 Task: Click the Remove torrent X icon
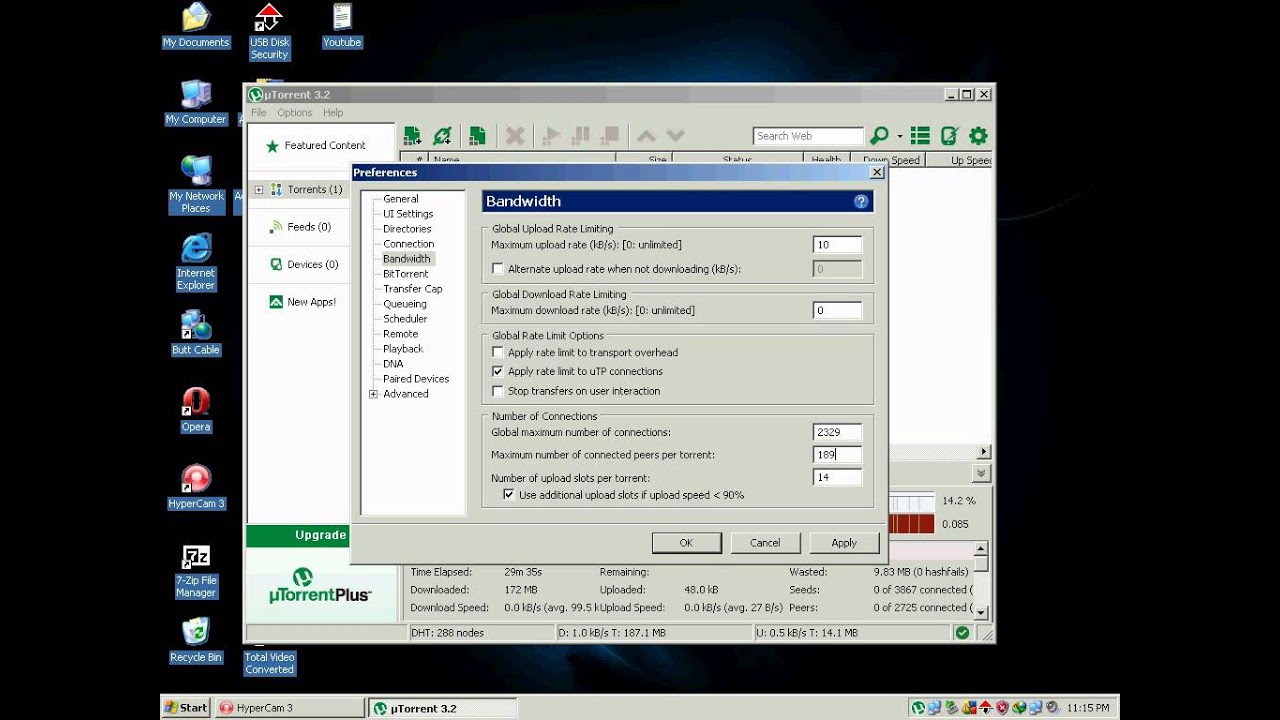[515, 136]
